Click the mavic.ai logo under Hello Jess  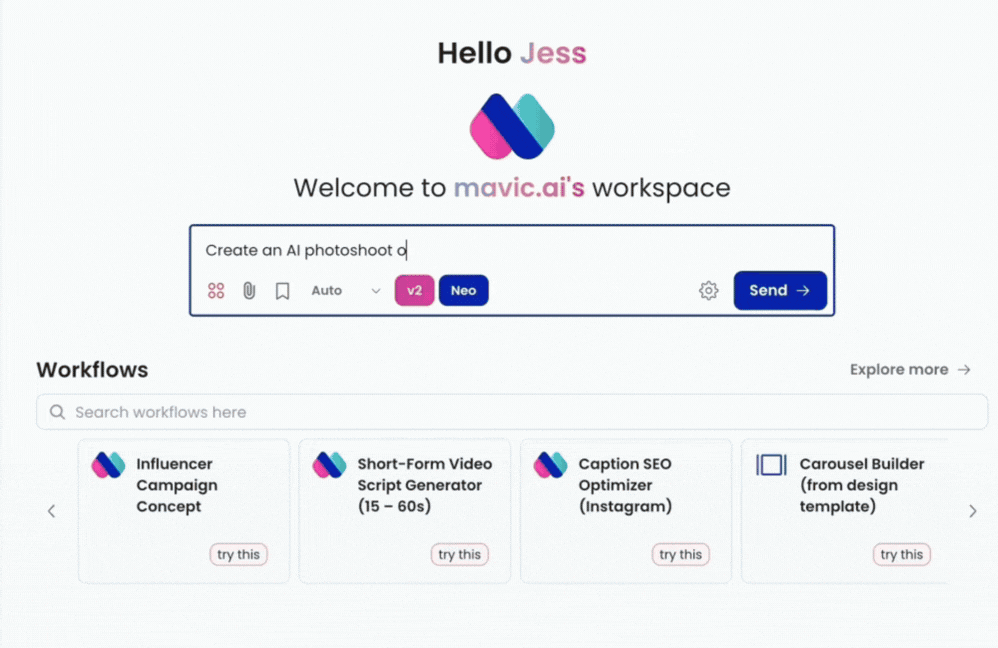point(512,127)
